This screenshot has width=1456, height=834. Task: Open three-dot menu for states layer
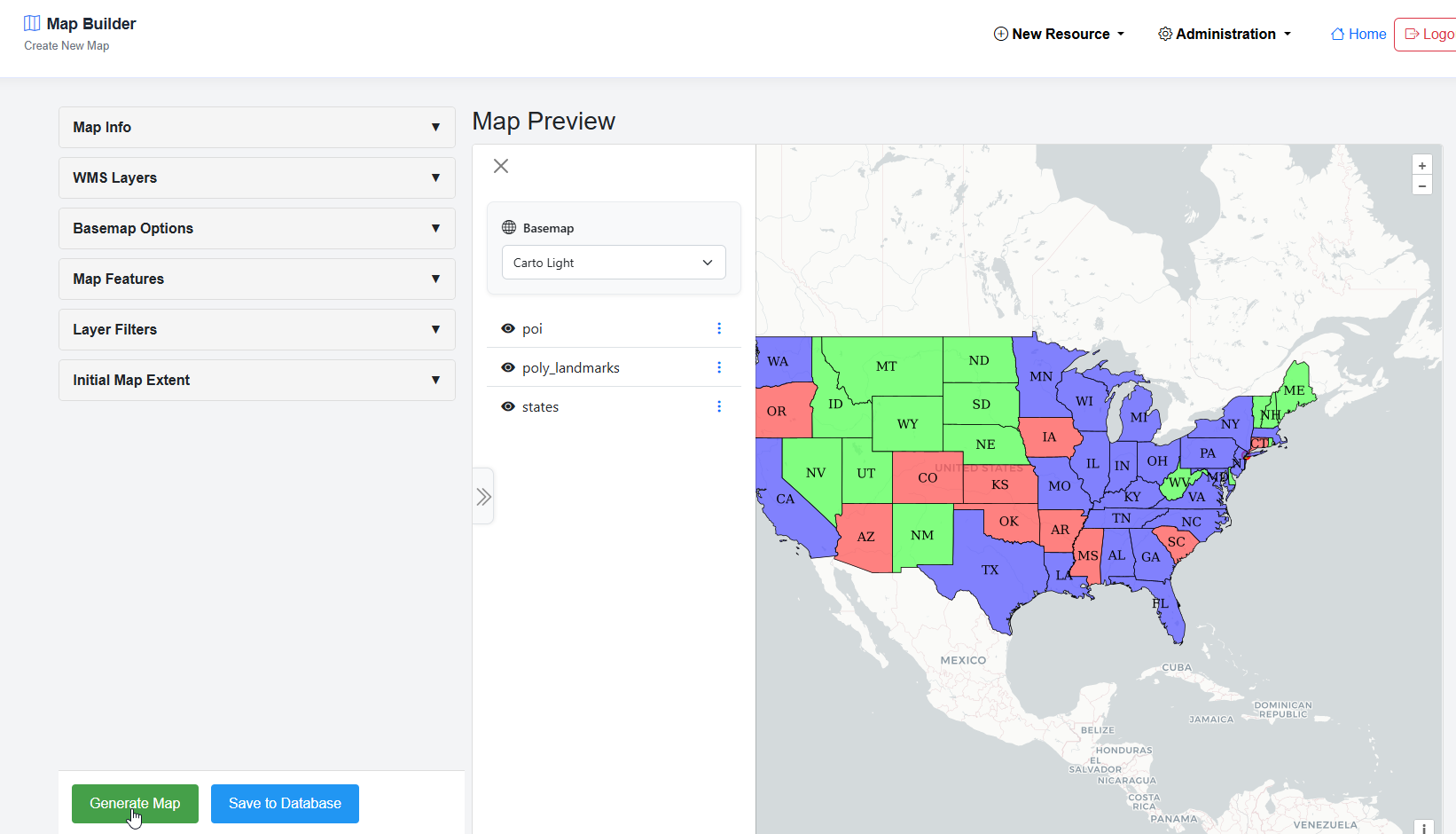point(718,406)
